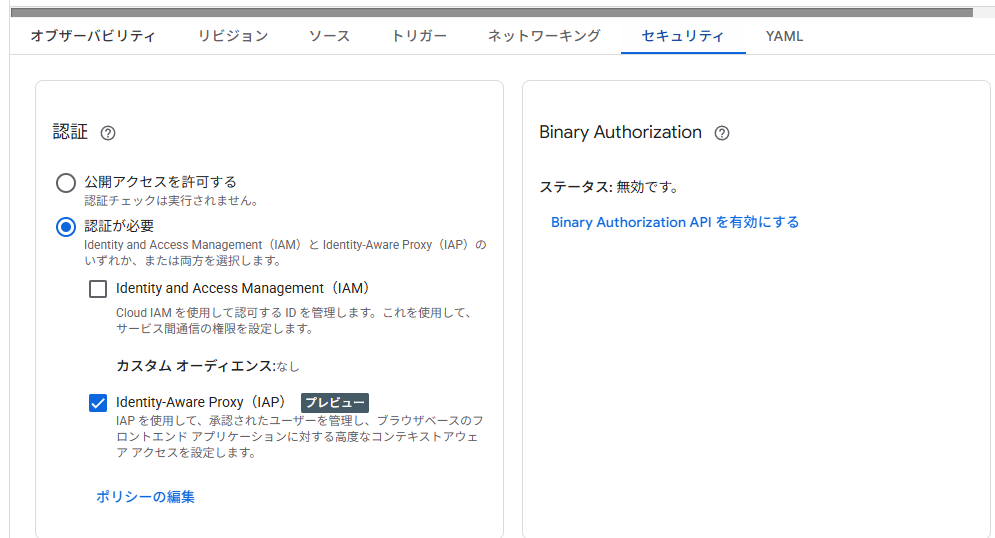This screenshot has height=538, width=995.
Task: Click the ステータス: 無効です text
Action: [x=608, y=187]
